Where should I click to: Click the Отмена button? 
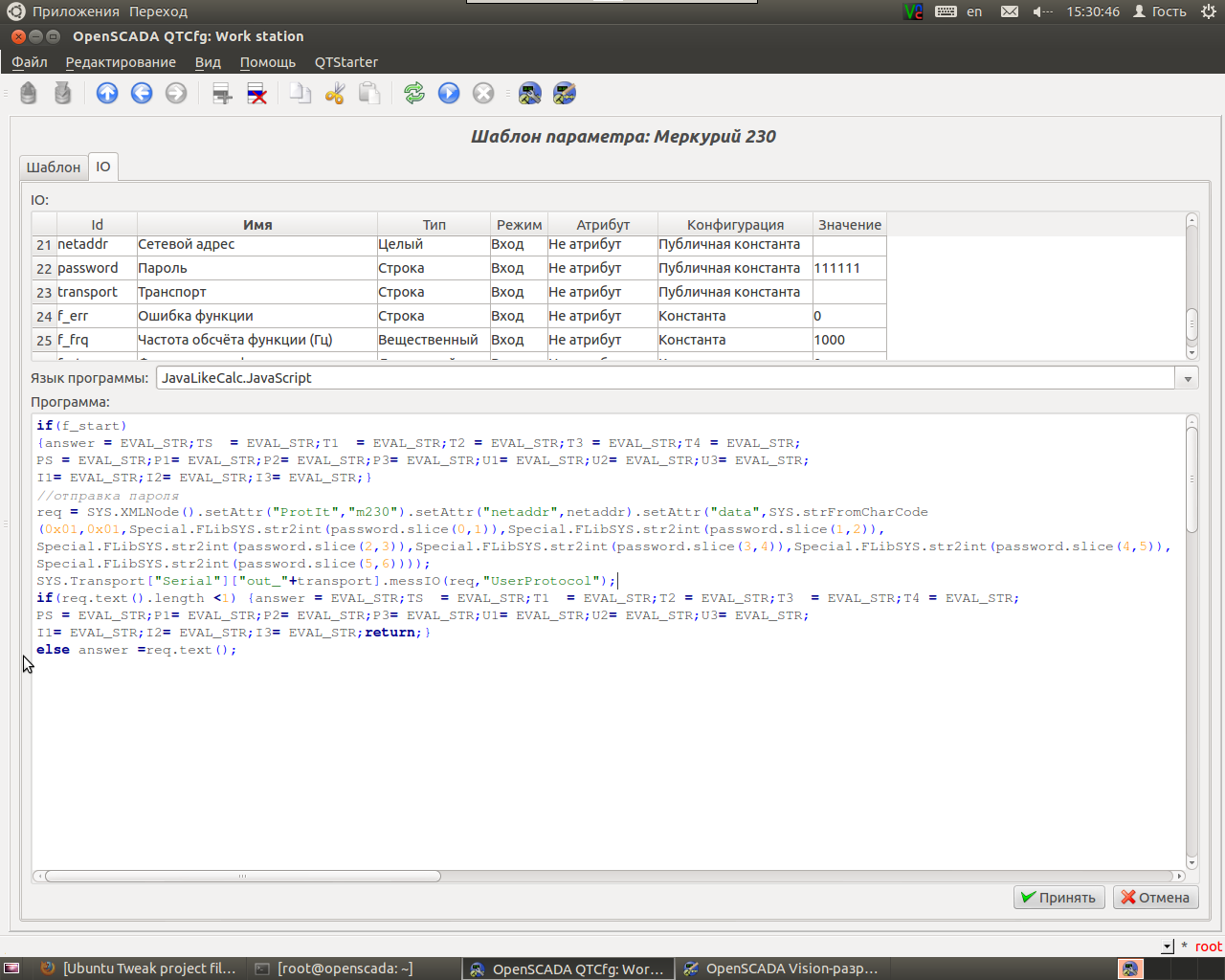click(1155, 898)
